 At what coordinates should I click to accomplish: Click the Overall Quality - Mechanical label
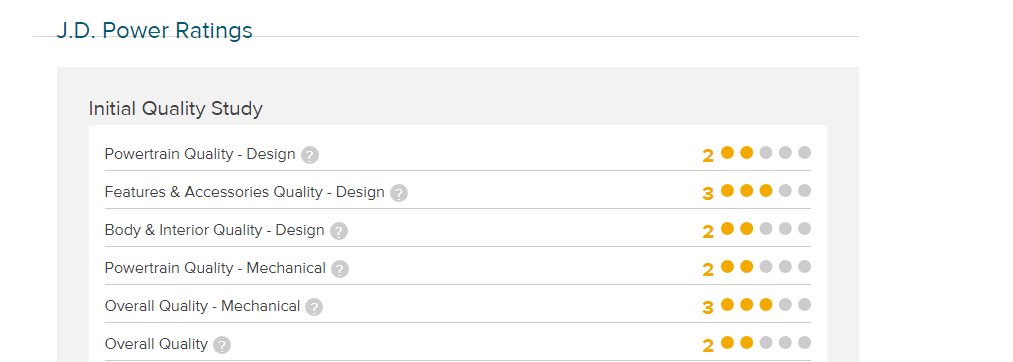point(202,306)
